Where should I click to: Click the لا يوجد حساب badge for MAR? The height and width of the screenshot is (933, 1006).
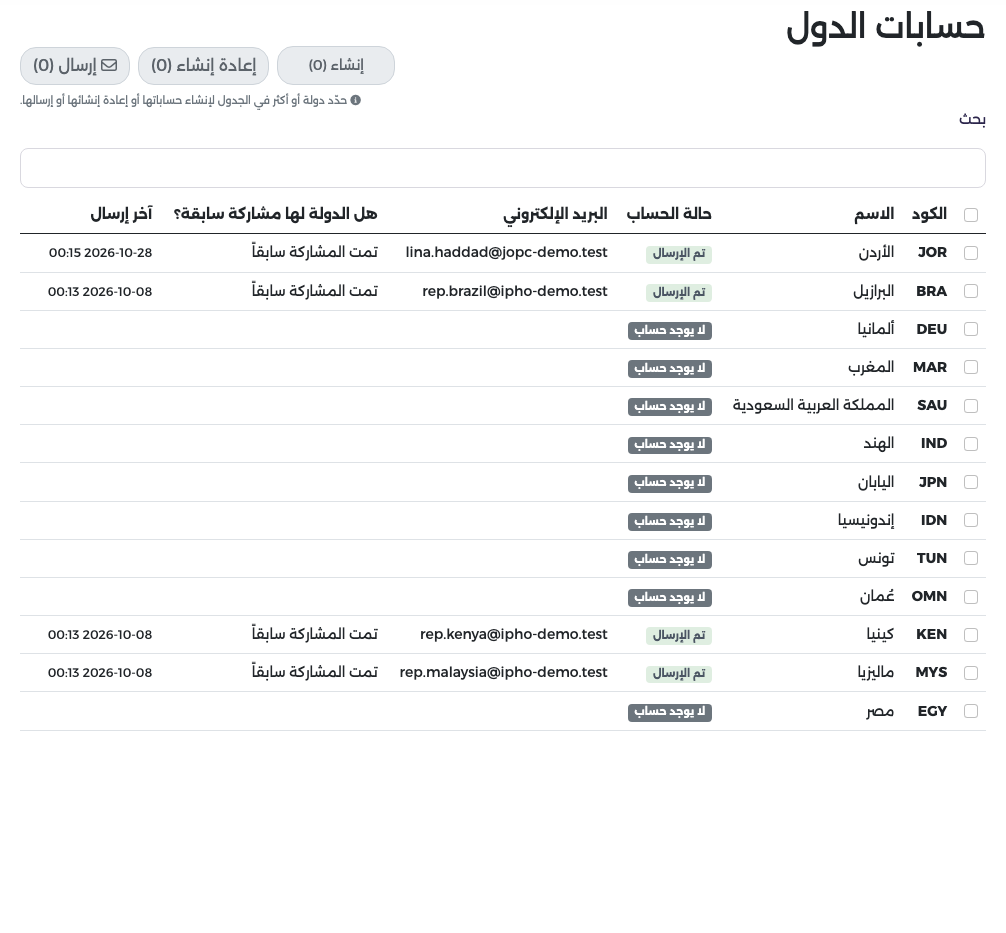coord(670,368)
